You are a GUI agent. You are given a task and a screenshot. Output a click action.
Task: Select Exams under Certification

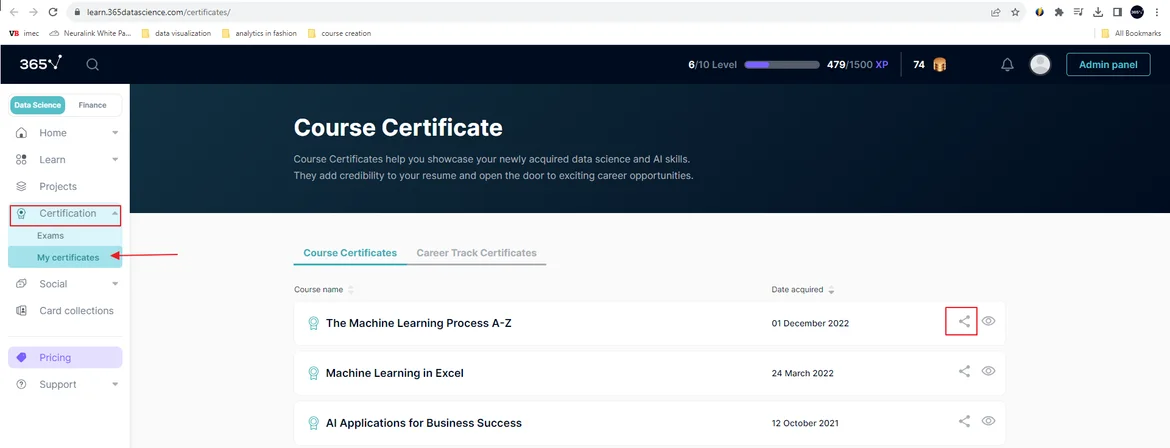coord(50,236)
